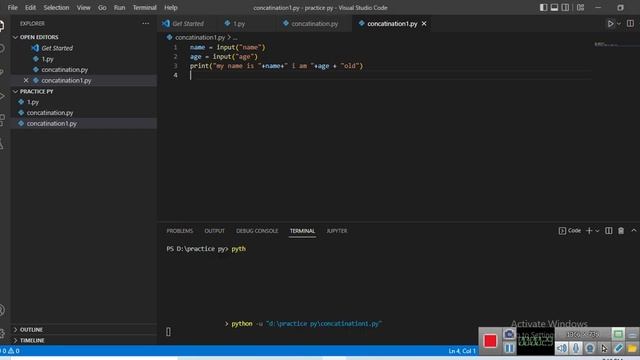The height and width of the screenshot is (360, 640).
Task: Switch to the Terminal panel tab
Action: click(x=302, y=231)
